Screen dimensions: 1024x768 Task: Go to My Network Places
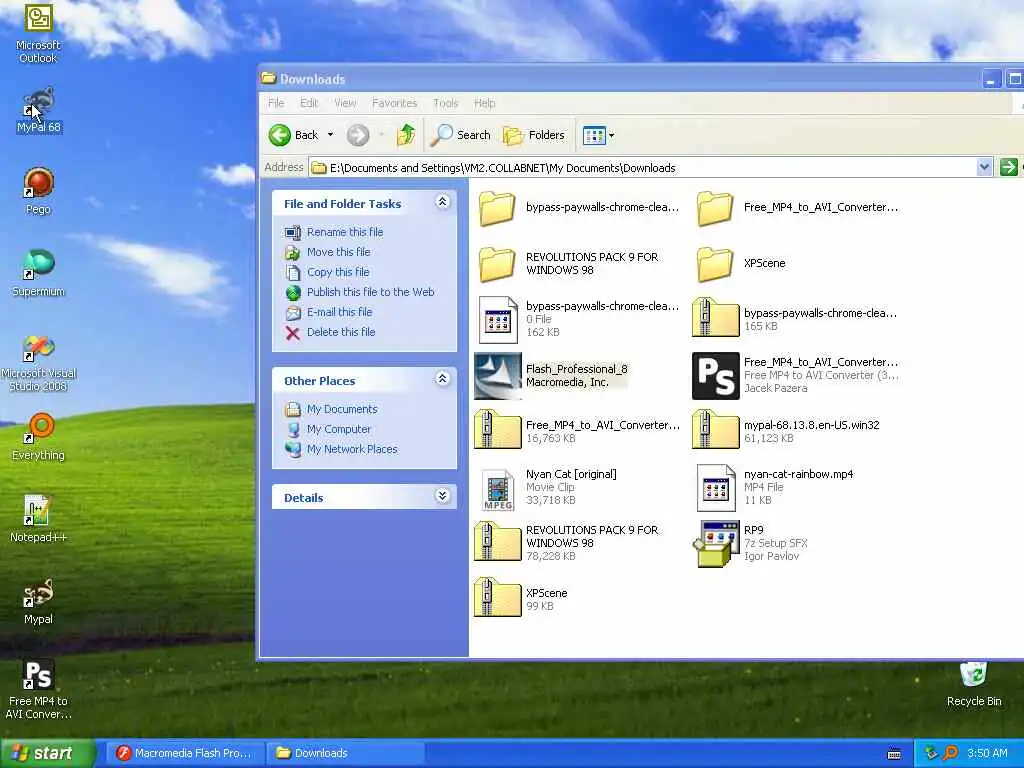352,449
